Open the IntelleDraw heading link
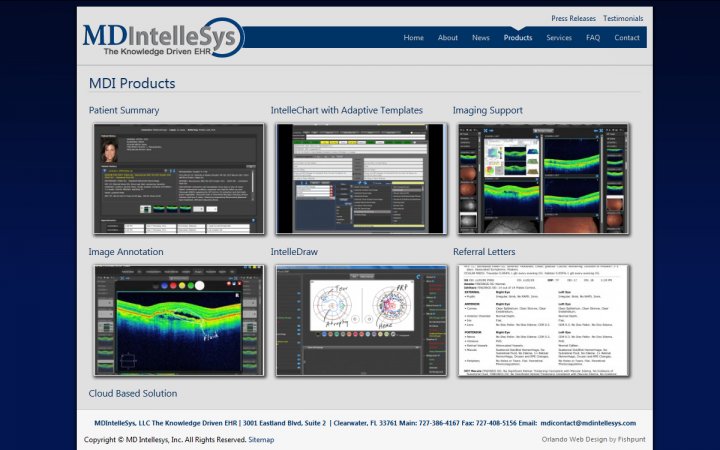The width and height of the screenshot is (720, 450). [294, 252]
